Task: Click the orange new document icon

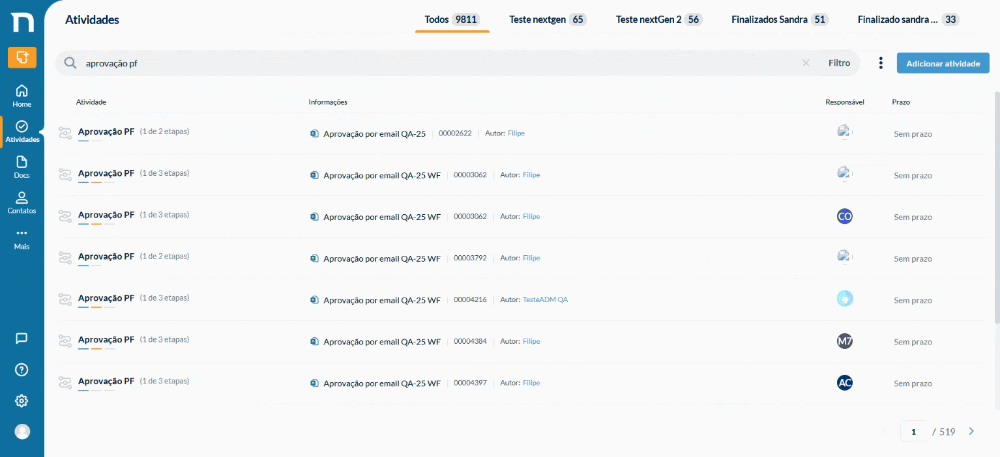Action: click(22, 57)
